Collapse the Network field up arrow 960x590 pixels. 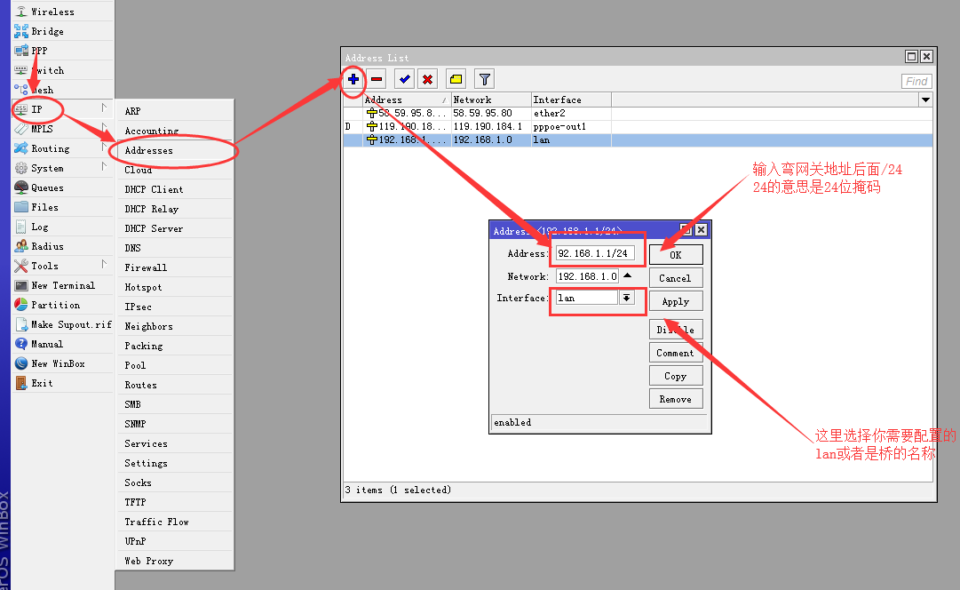pyautogui.click(x=627, y=276)
